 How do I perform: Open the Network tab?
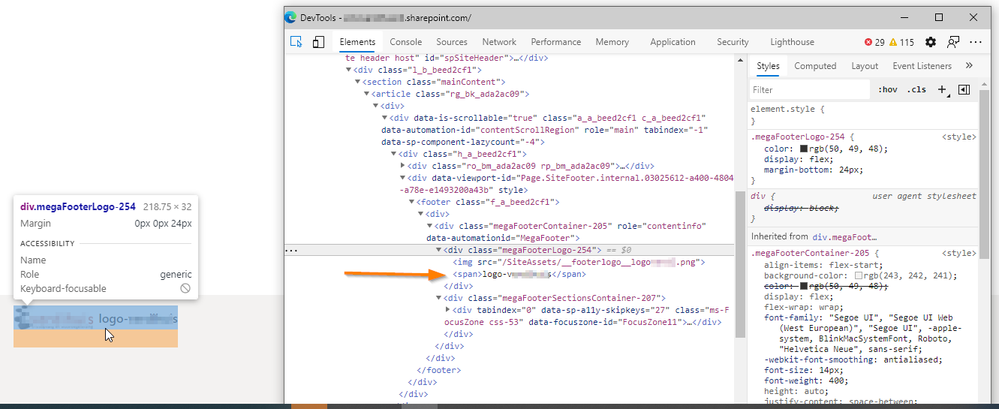tap(499, 42)
